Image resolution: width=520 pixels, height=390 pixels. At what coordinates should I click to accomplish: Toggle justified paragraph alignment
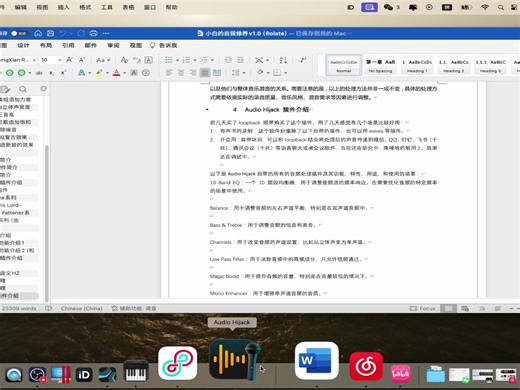tap(205, 73)
